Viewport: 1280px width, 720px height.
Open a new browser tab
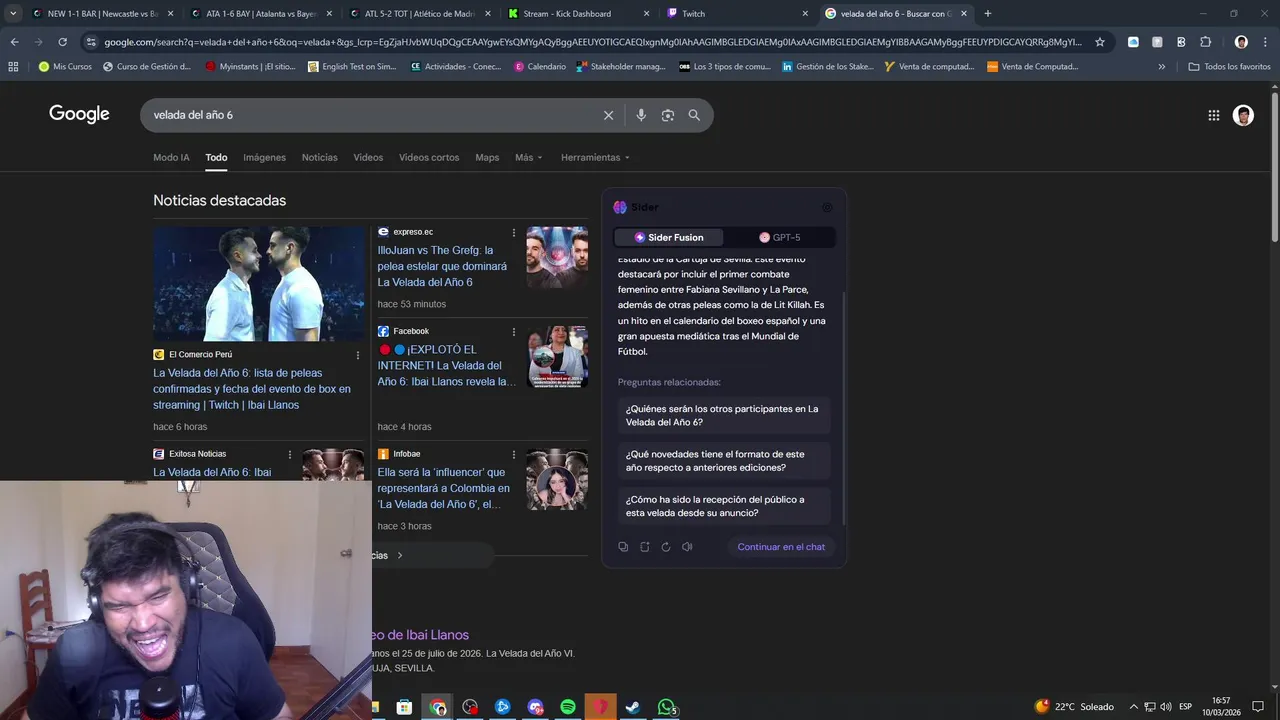pos(988,14)
